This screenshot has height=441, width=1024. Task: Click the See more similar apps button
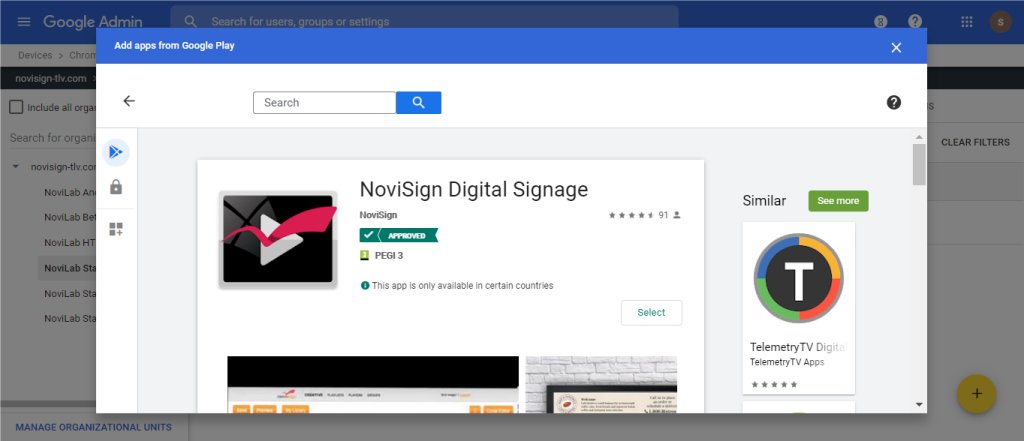tap(838, 201)
